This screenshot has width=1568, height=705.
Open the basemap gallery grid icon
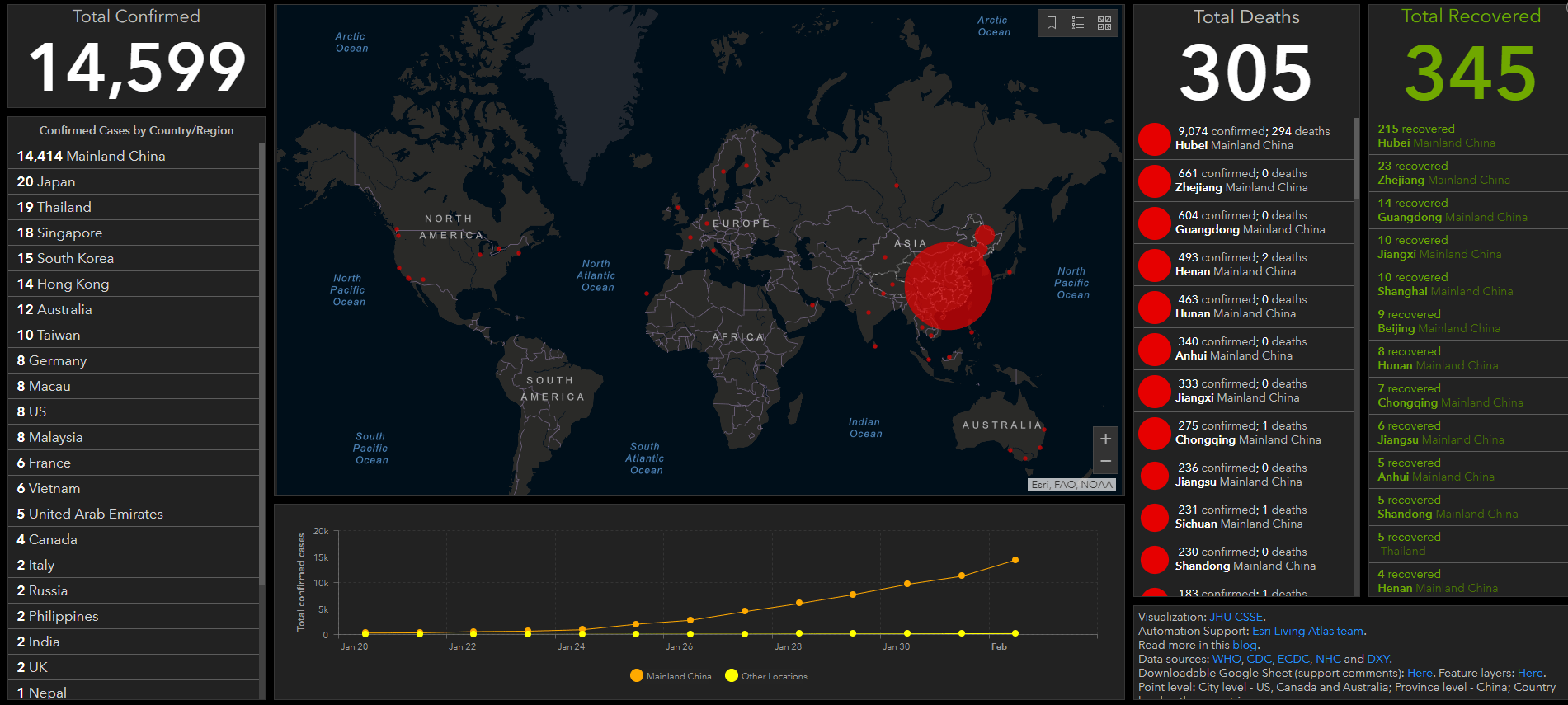point(1104,23)
